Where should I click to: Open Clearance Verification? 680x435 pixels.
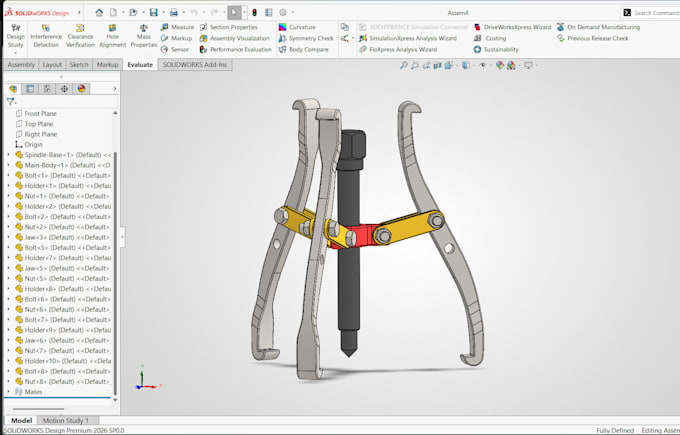[x=80, y=36]
